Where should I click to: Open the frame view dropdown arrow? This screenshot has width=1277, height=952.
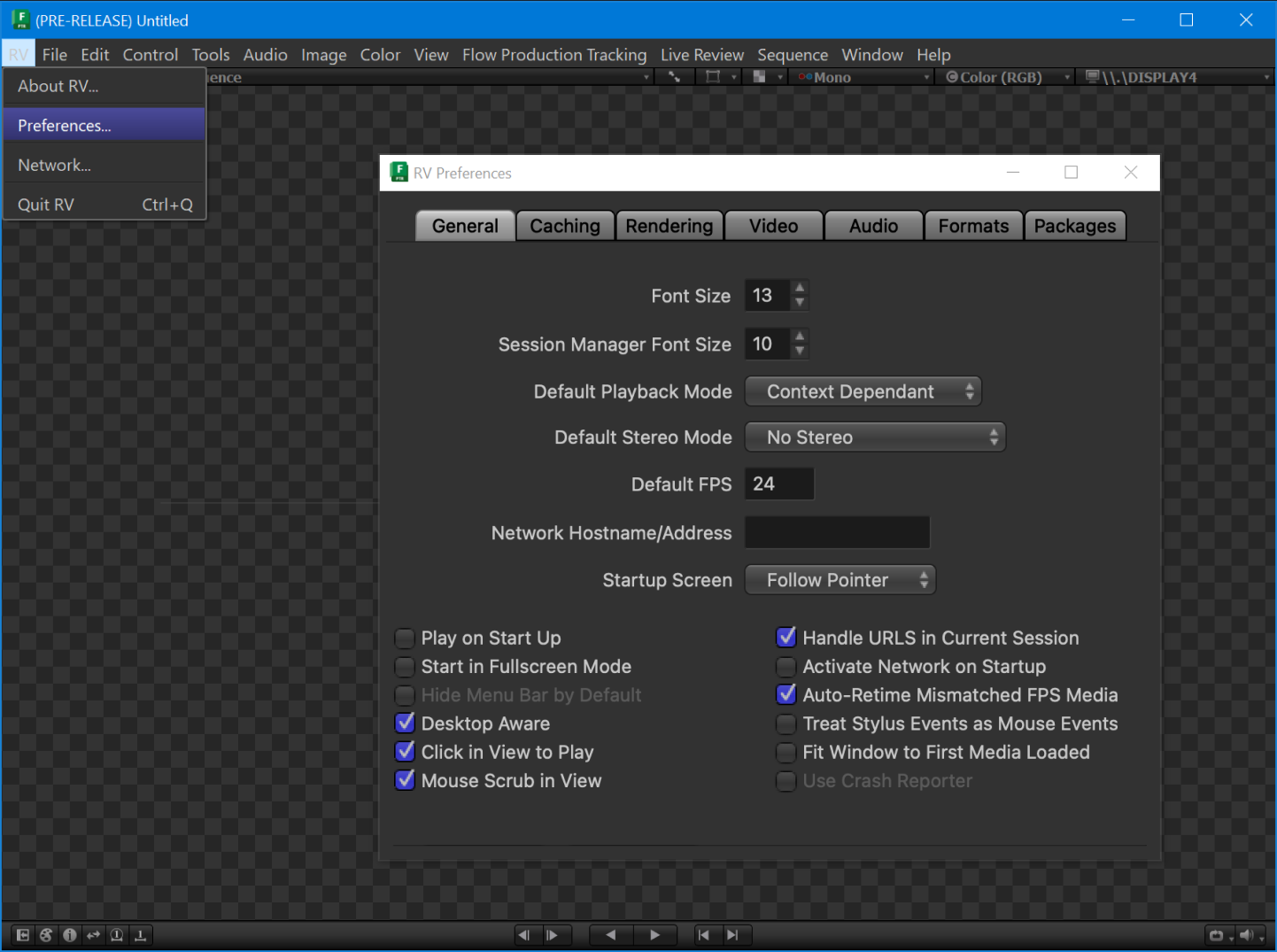pos(733,77)
